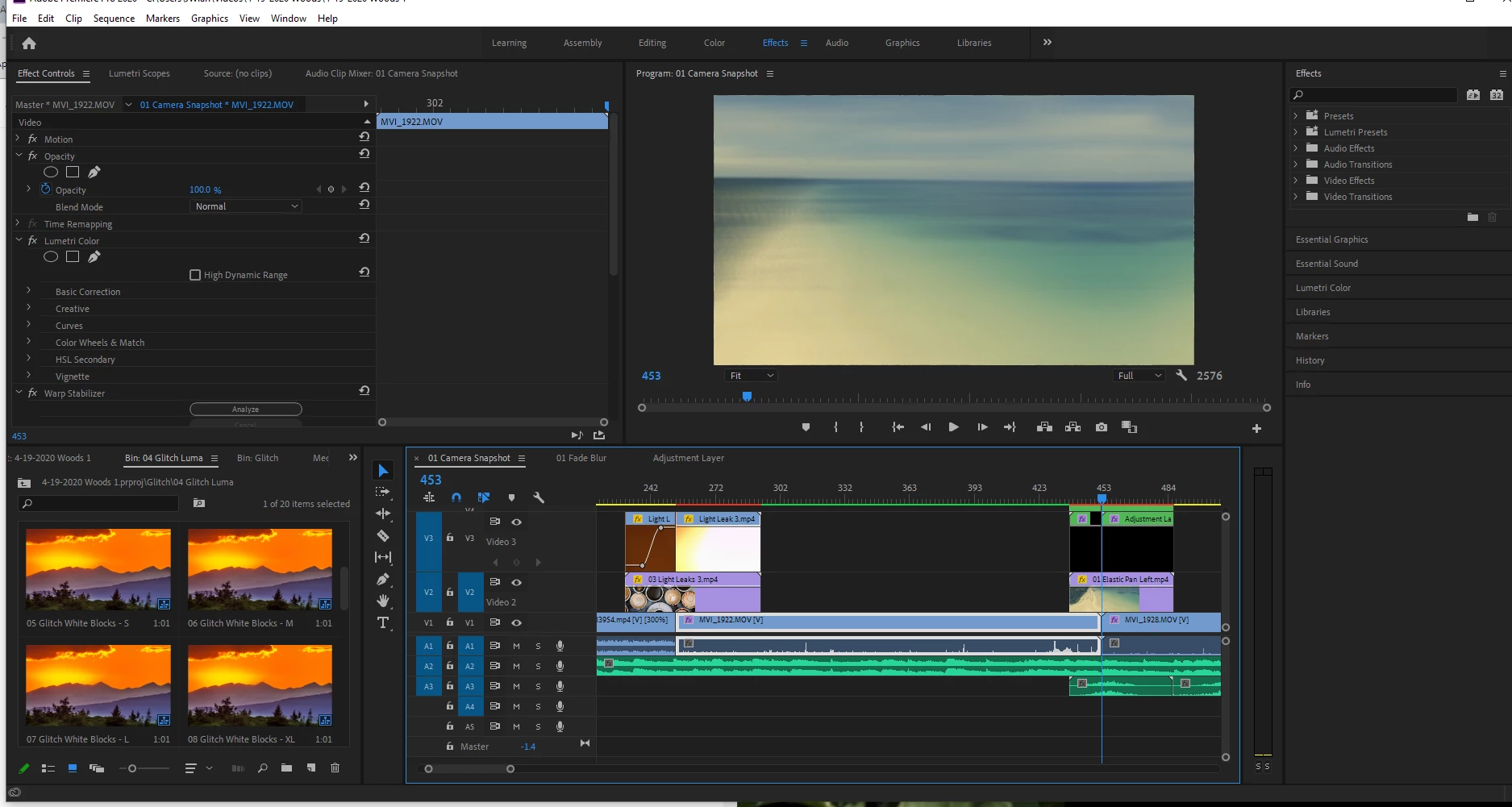Adjust the Project panel thumbnail zoom slider
1512x807 pixels.
132,768
